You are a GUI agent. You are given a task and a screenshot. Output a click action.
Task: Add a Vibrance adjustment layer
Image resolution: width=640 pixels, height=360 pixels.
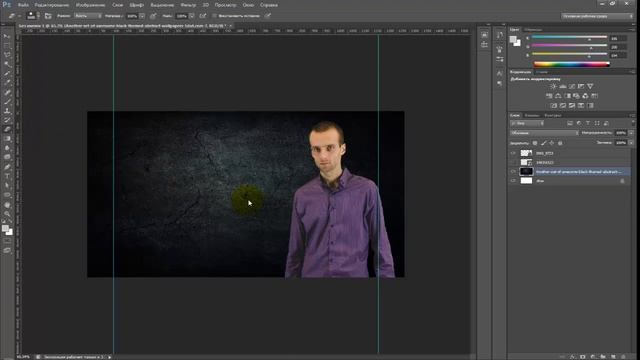click(x=590, y=87)
